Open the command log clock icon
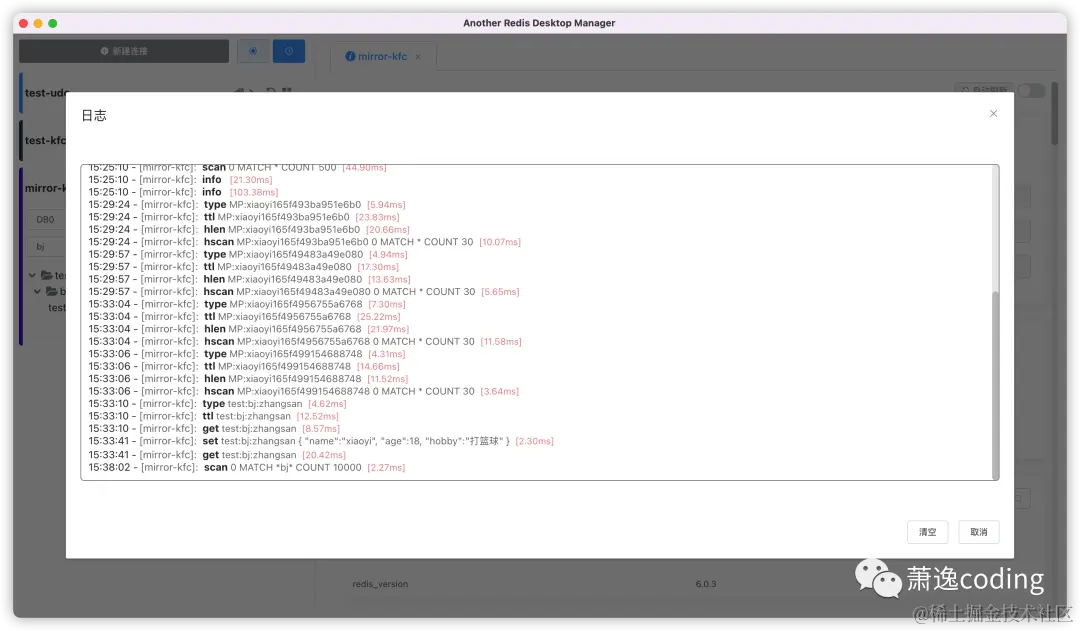This screenshot has width=1080, height=631. (x=289, y=51)
